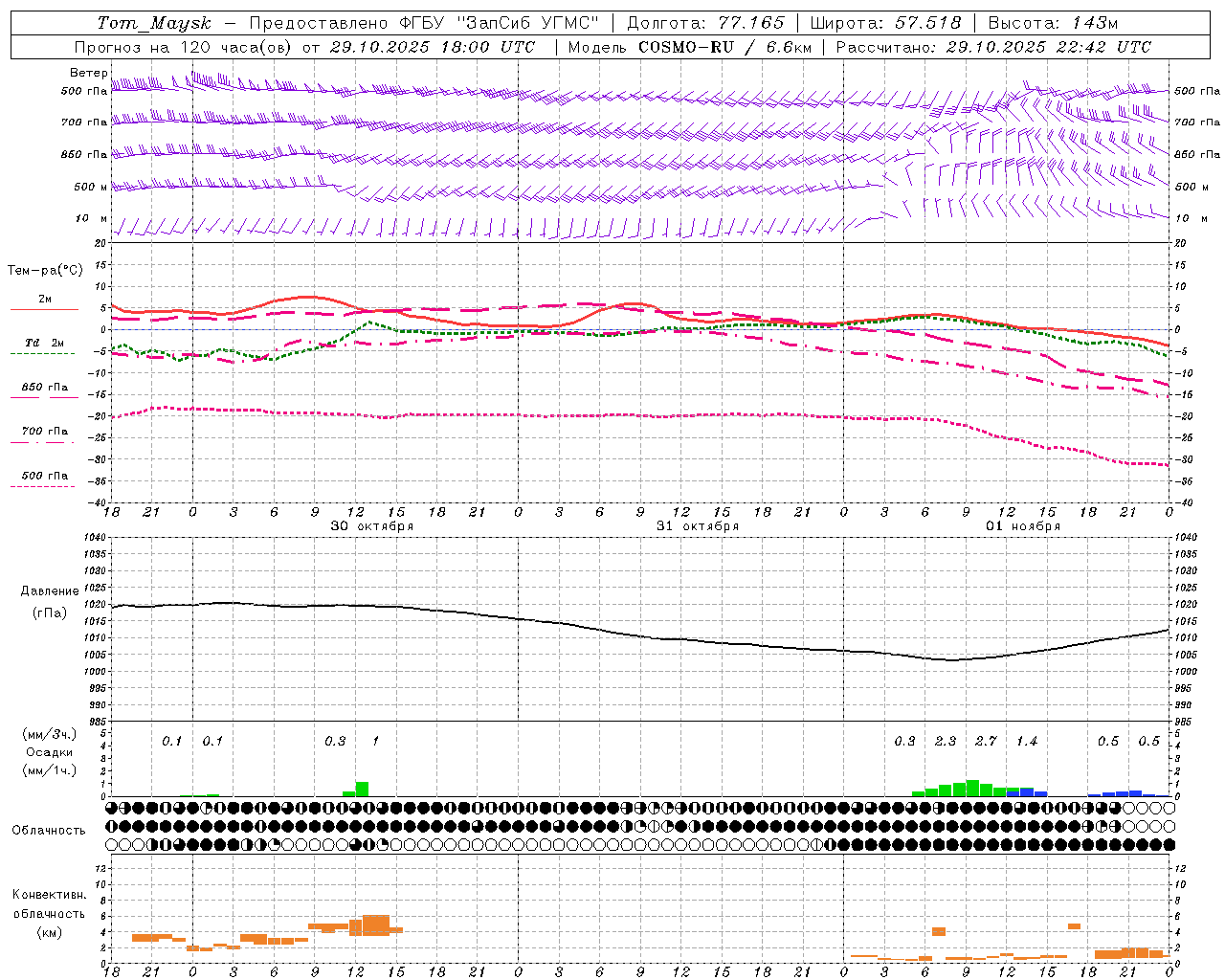Click the Конвективн. label

pos(50,895)
